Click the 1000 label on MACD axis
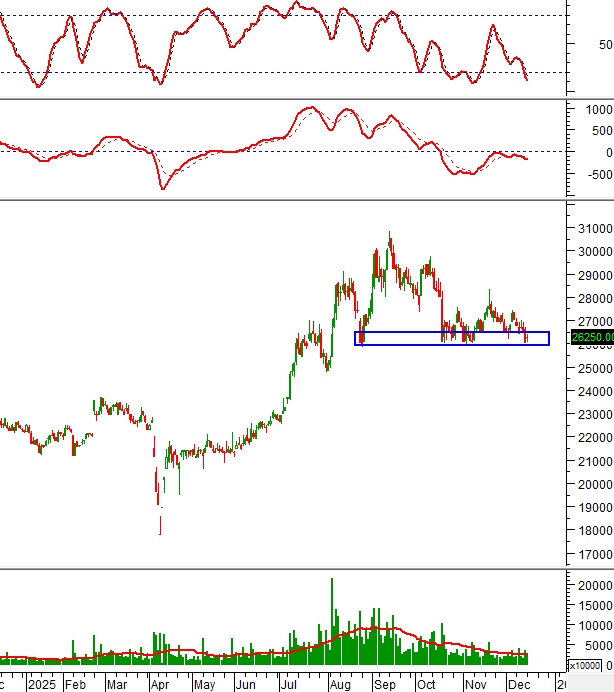Image resolution: width=614 pixels, height=692 pixels. coord(599,109)
